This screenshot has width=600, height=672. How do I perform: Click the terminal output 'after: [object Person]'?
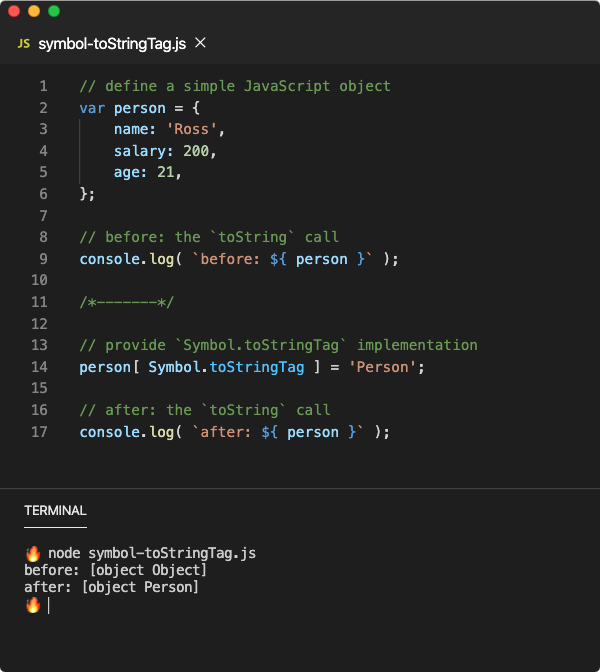click(111, 587)
